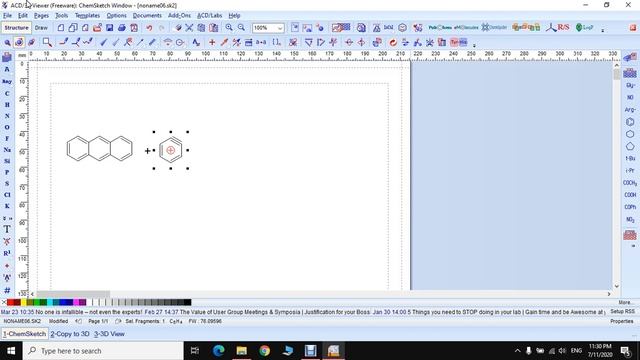Click the eMolecules search button

[466, 28]
